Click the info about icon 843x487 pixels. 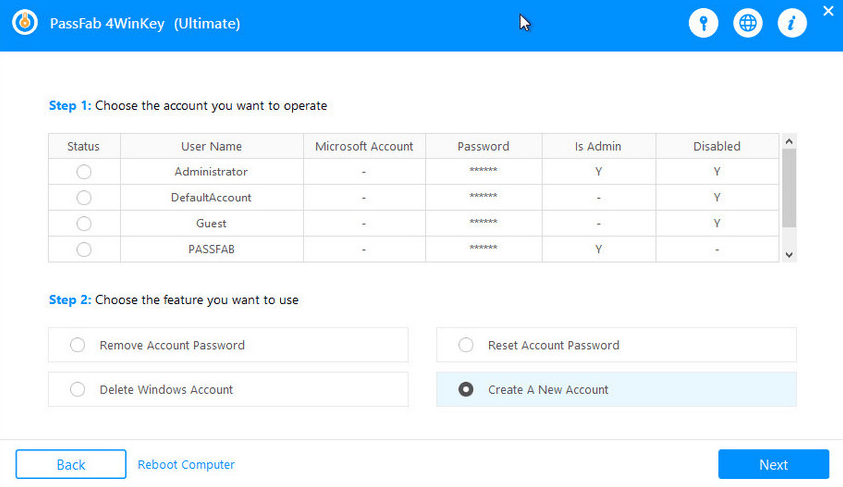(x=791, y=23)
